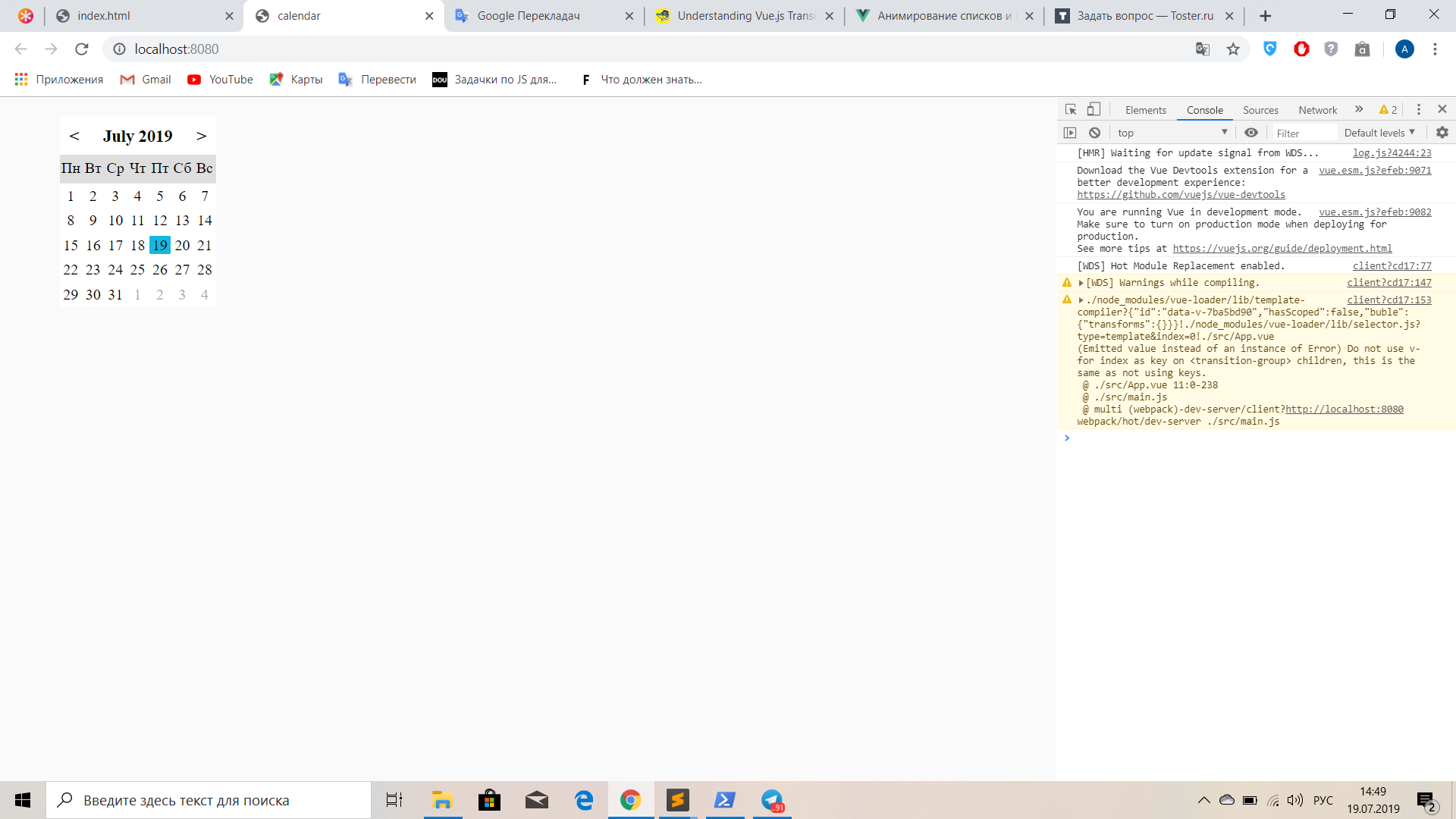Toggle the live expression eye icon
This screenshot has width=1456, height=819.
click(1251, 133)
